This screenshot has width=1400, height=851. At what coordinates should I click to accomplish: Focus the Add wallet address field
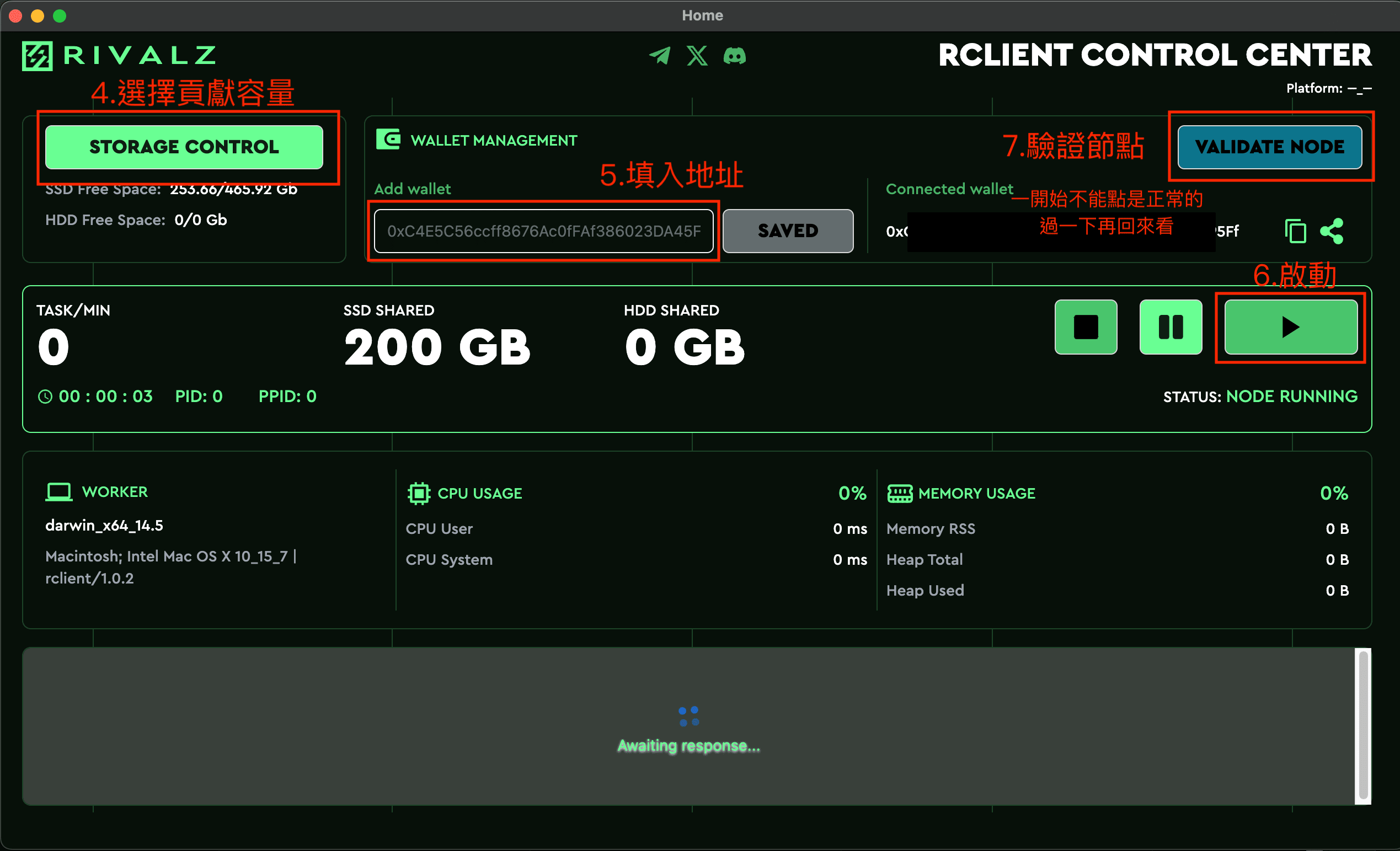click(543, 231)
